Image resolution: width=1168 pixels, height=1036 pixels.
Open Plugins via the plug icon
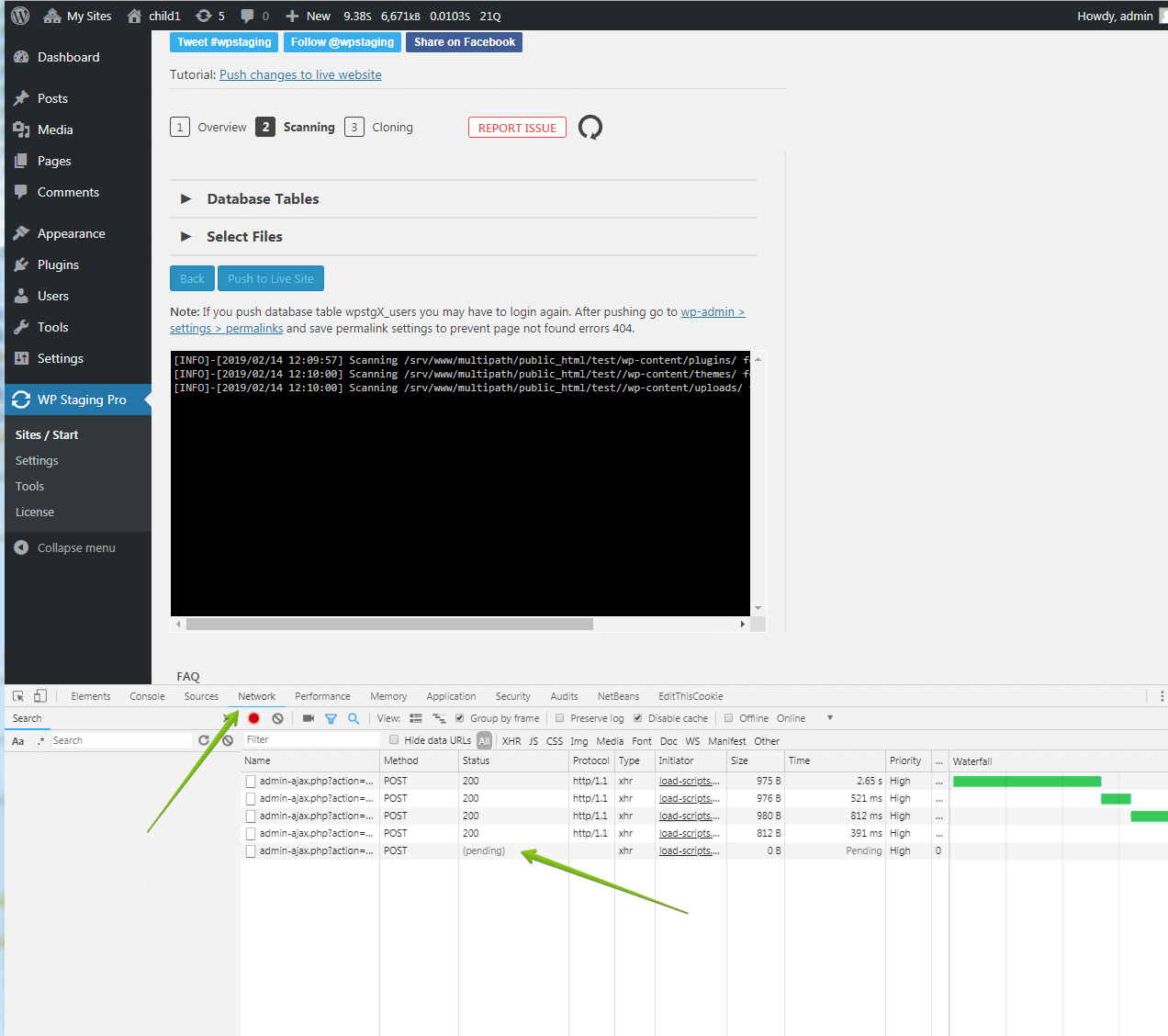click(x=21, y=265)
